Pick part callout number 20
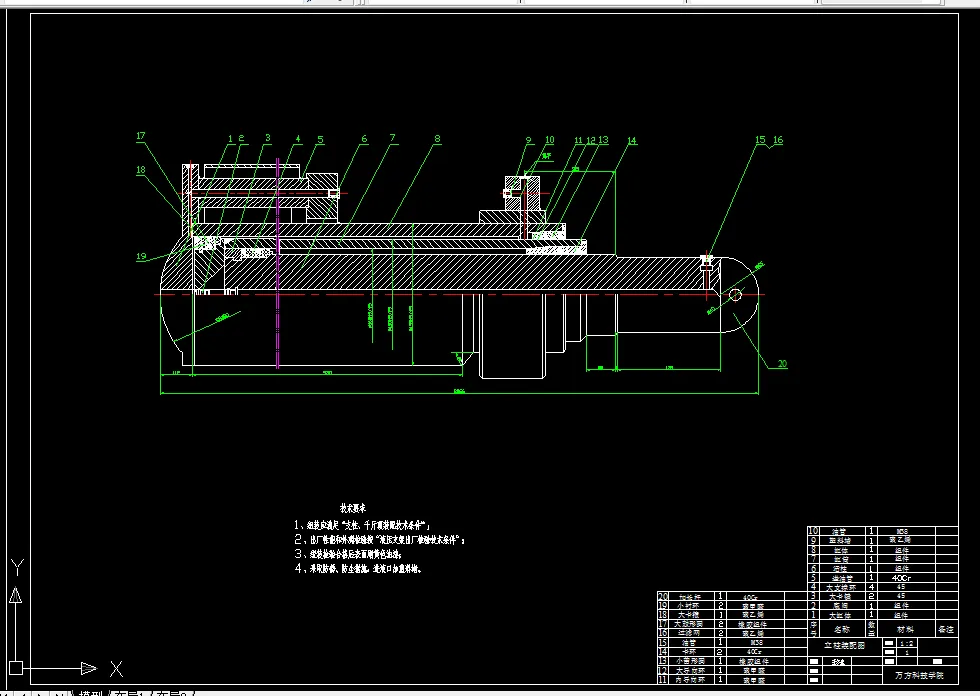This screenshot has height=696, width=980. tap(782, 363)
